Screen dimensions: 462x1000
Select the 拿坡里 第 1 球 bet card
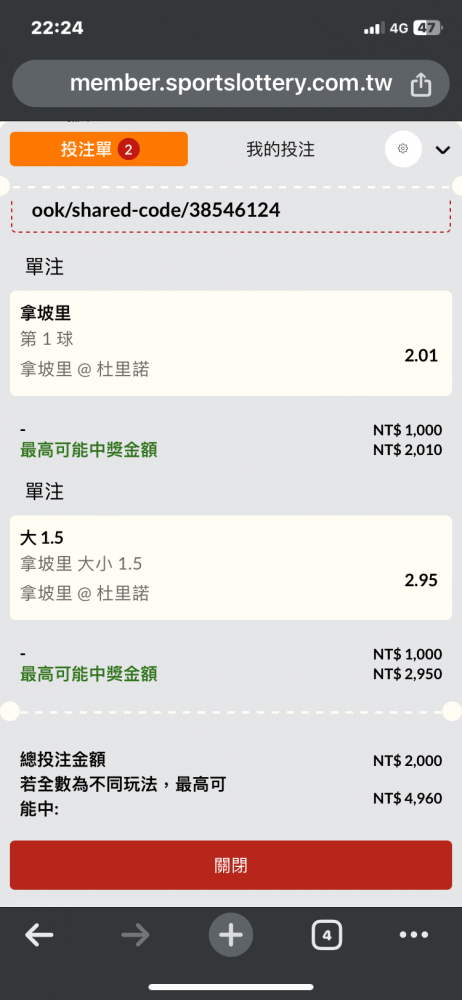tap(231, 343)
